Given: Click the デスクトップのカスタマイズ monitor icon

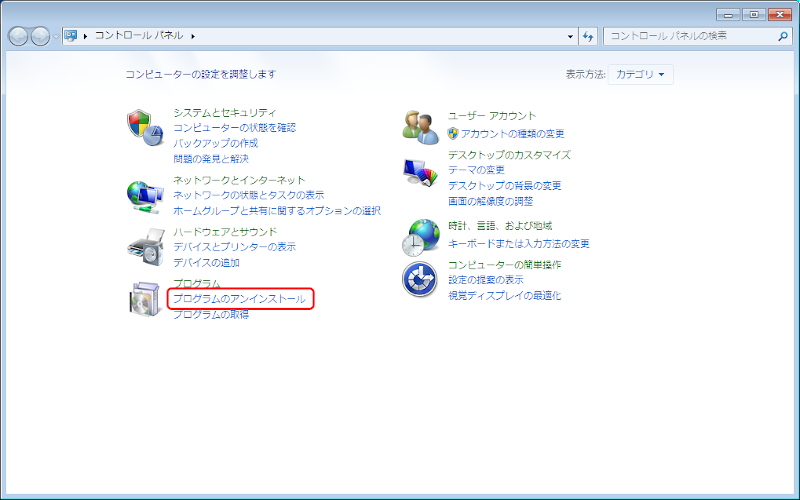Looking at the screenshot, I should (x=420, y=172).
